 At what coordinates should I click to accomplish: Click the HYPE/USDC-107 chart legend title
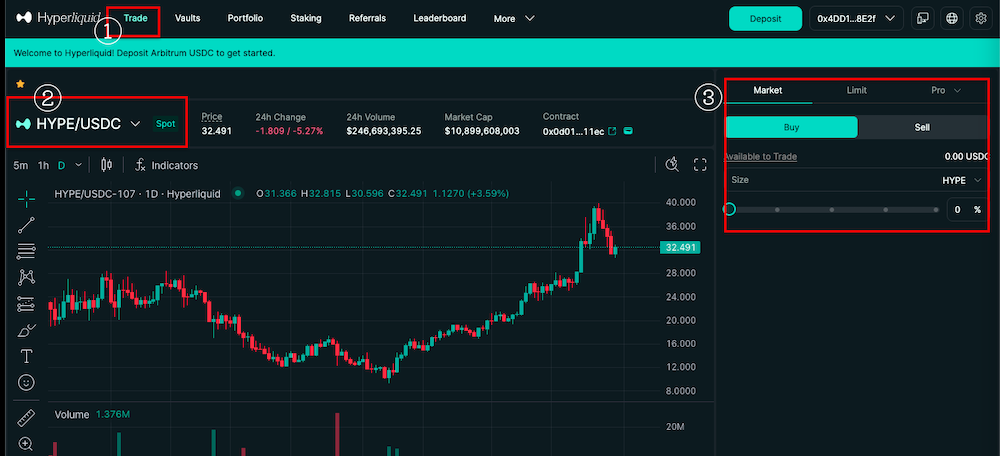(137, 193)
